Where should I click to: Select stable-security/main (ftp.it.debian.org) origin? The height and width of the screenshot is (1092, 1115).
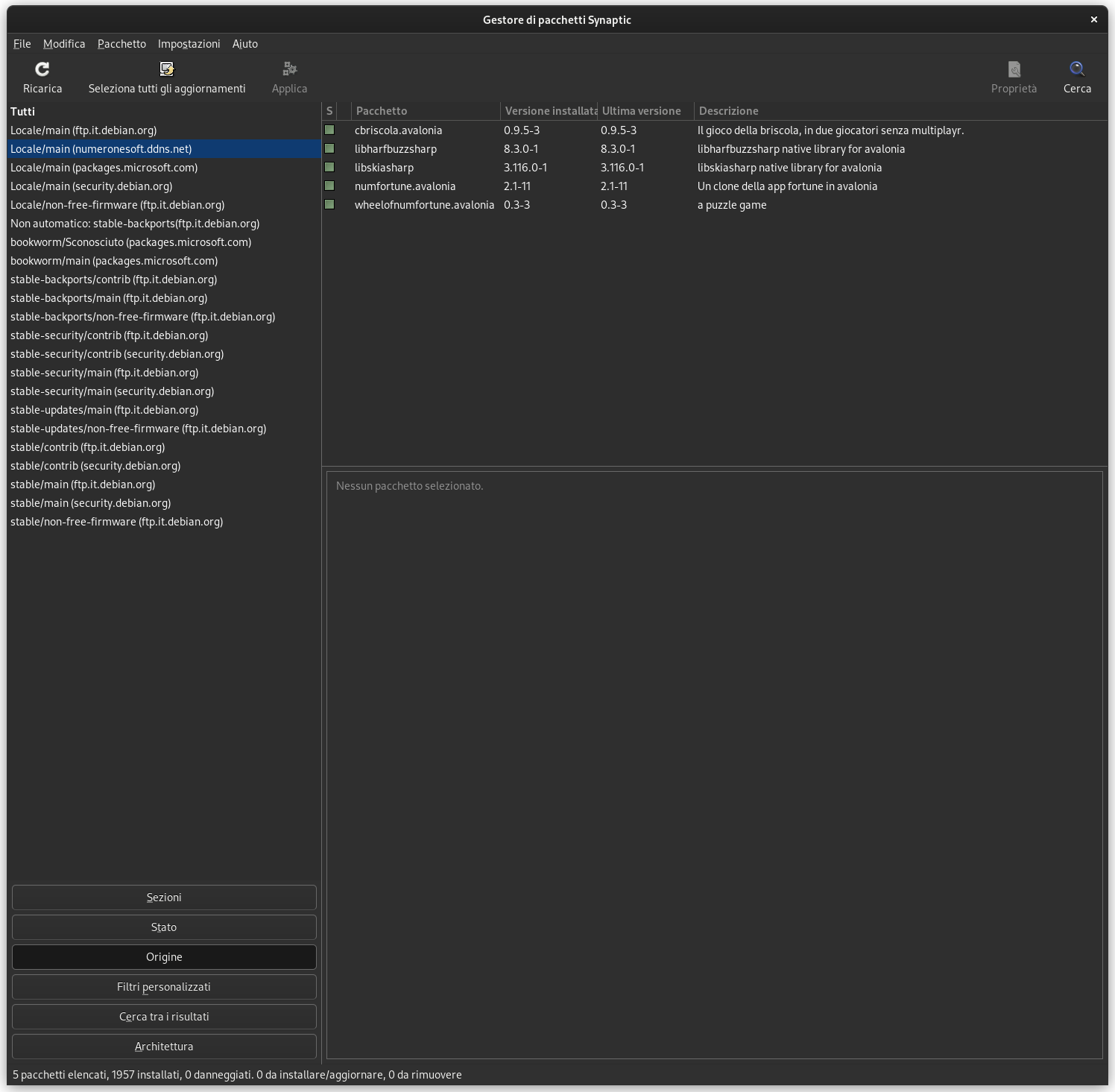tap(164, 373)
